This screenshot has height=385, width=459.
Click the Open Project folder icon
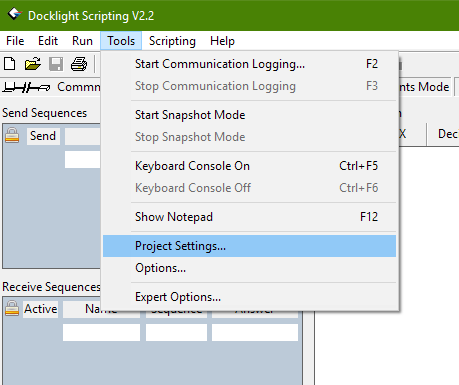click(33, 63)
